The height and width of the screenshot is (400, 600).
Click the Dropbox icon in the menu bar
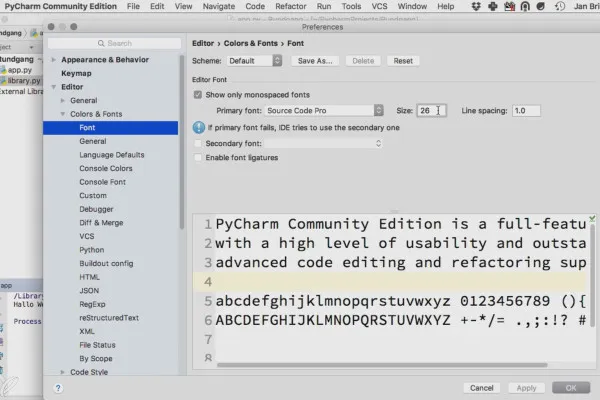(476, 6)
